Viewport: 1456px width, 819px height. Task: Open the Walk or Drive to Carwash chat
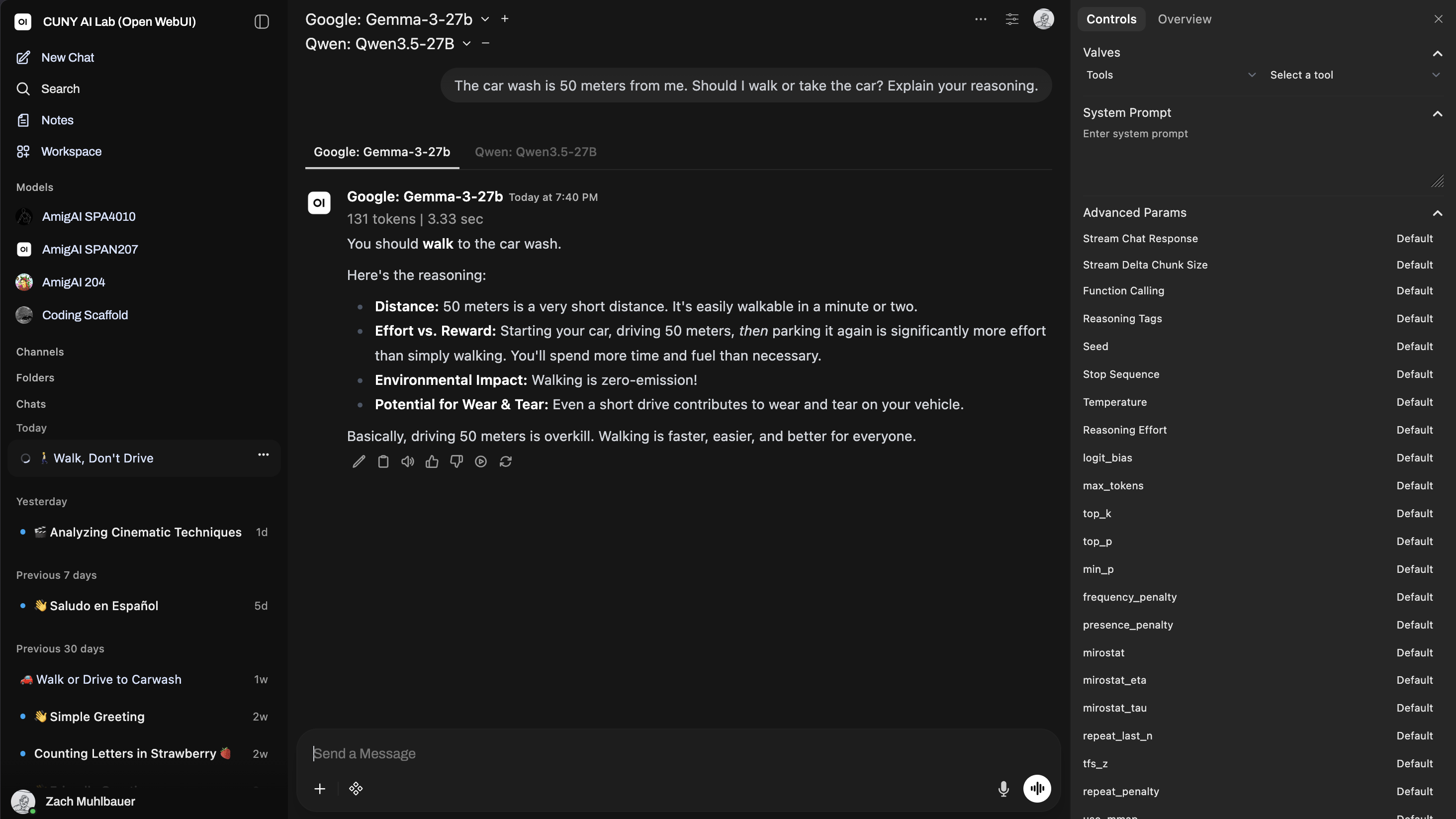(x=144, y=679)
